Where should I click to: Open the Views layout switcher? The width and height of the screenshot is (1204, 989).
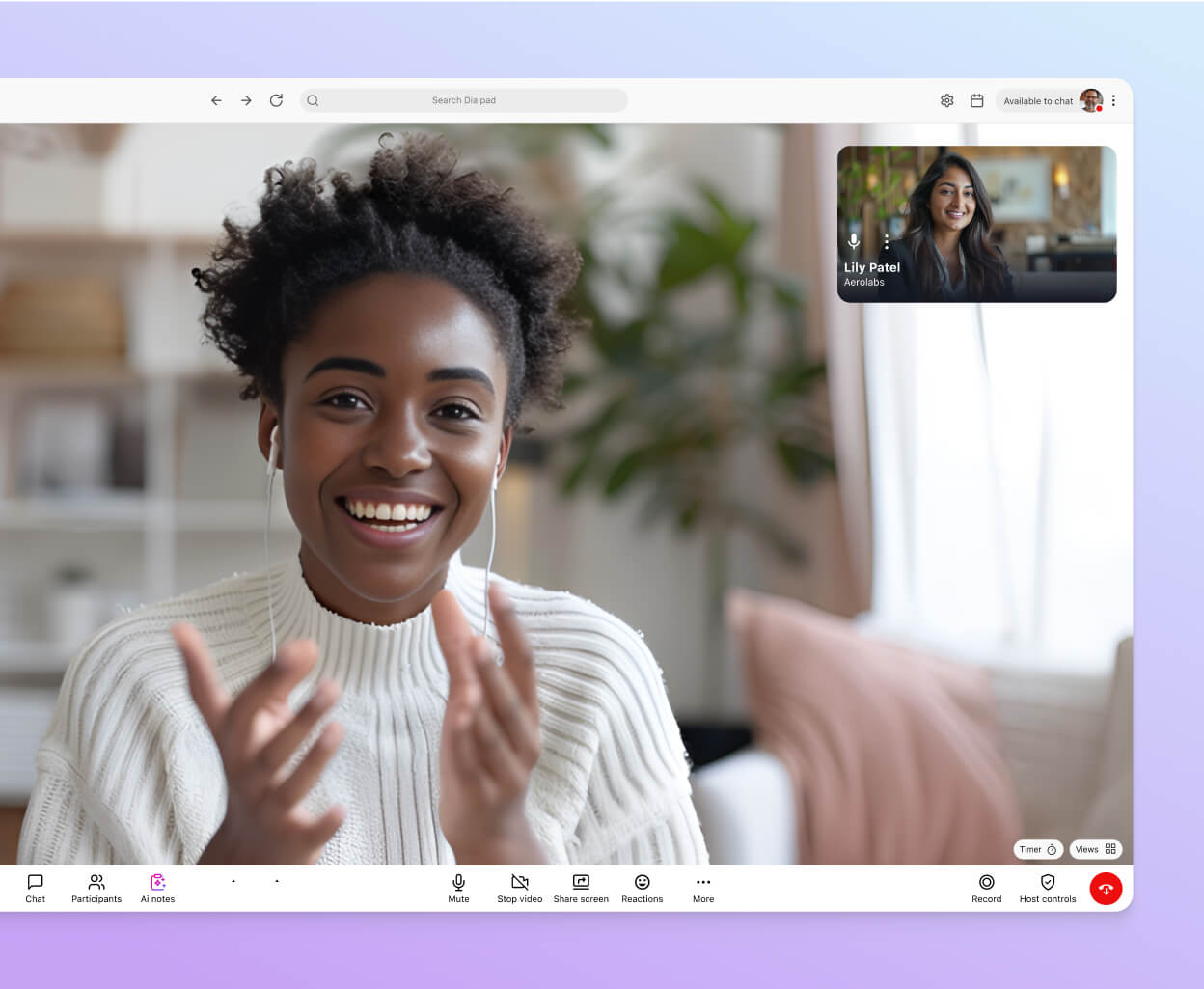tap(1095, 849)
